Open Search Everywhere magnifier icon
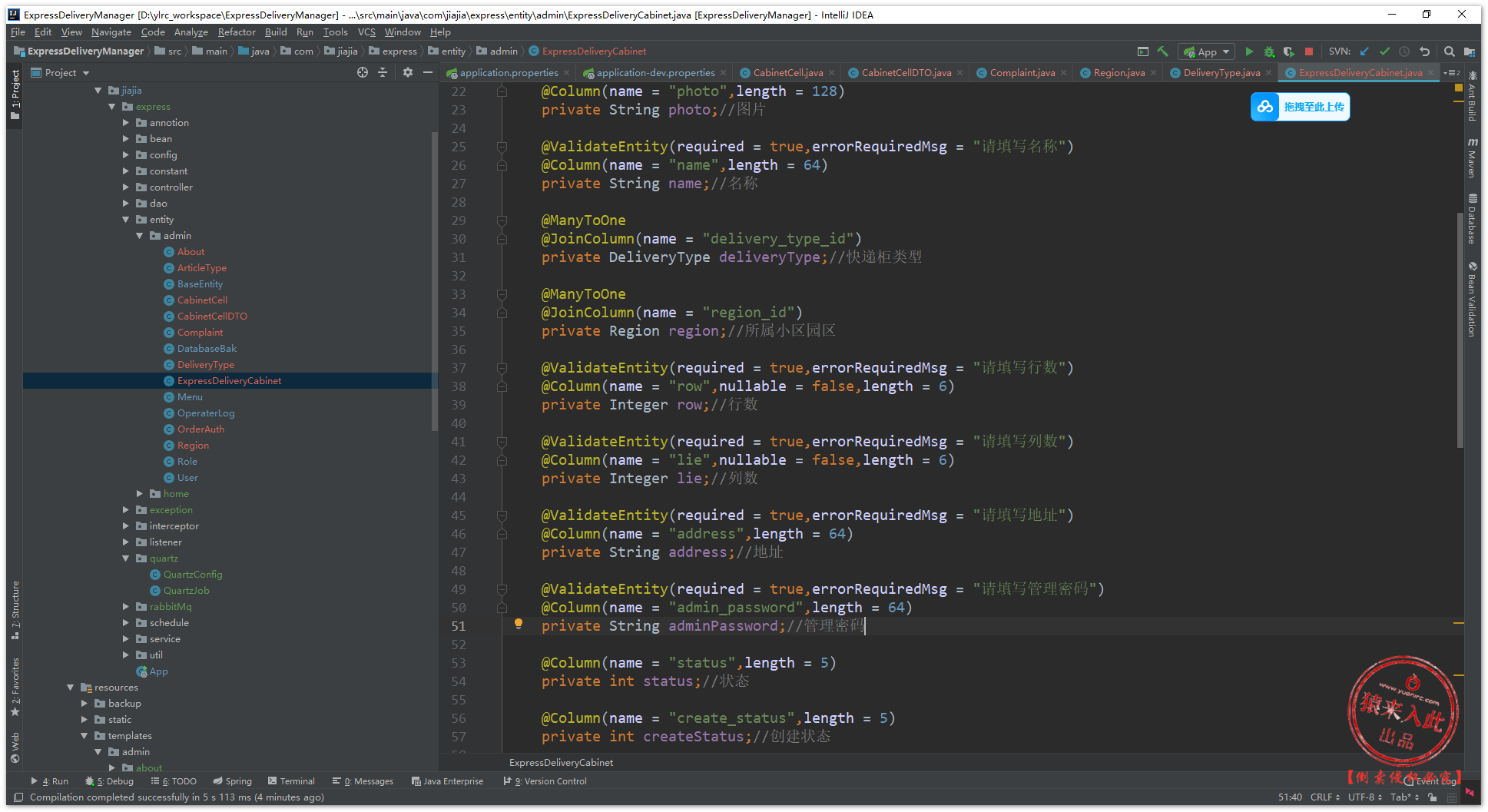This screenshot has height=812, width=1488. pos(1449,51)
